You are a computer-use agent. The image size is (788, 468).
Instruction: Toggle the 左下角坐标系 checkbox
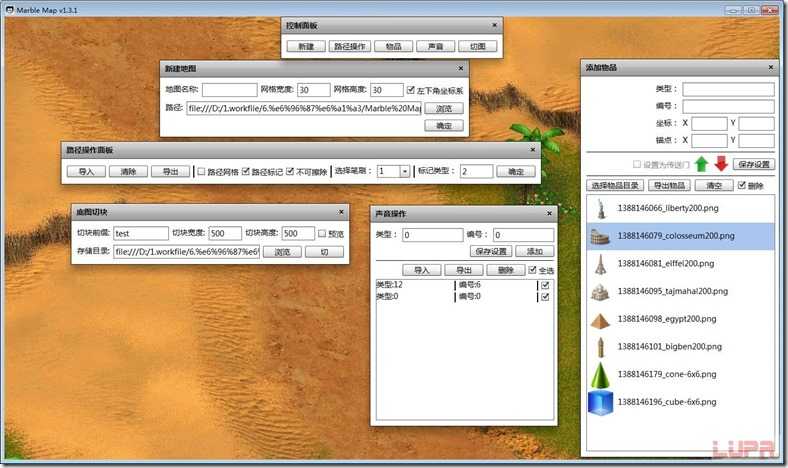click(x=411, y=90)
